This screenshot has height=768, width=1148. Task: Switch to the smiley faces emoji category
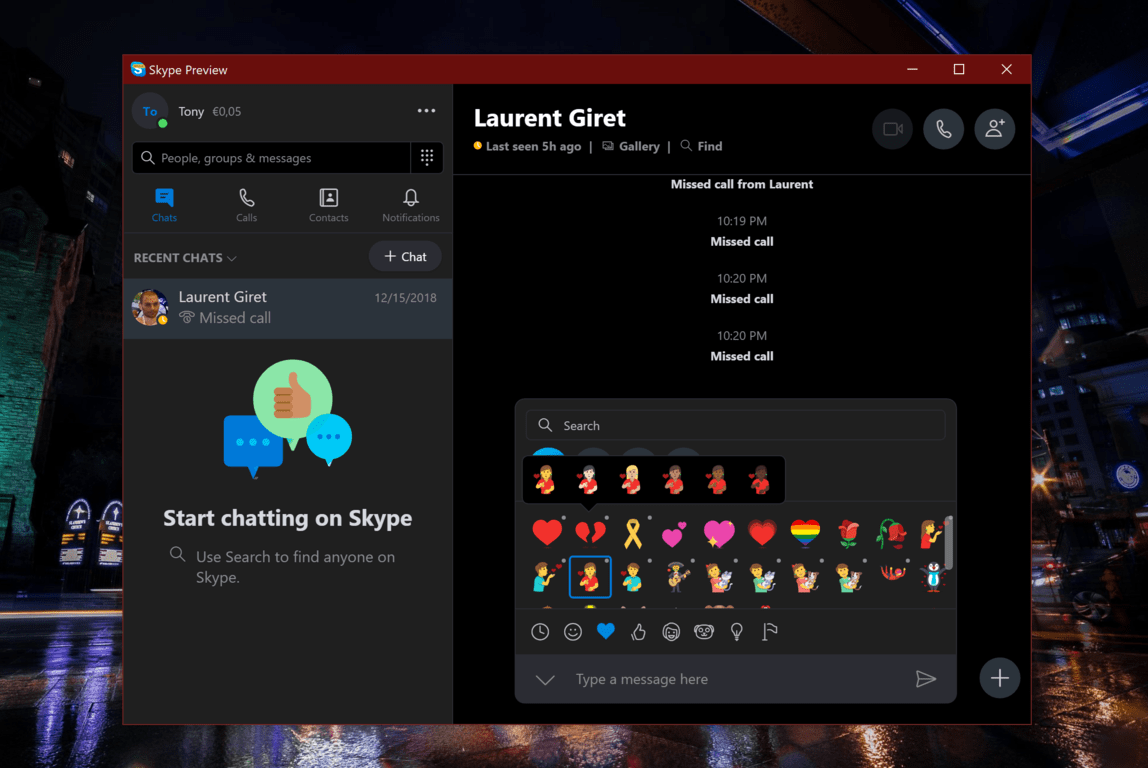pyautogui.click(x=573, y=632)
